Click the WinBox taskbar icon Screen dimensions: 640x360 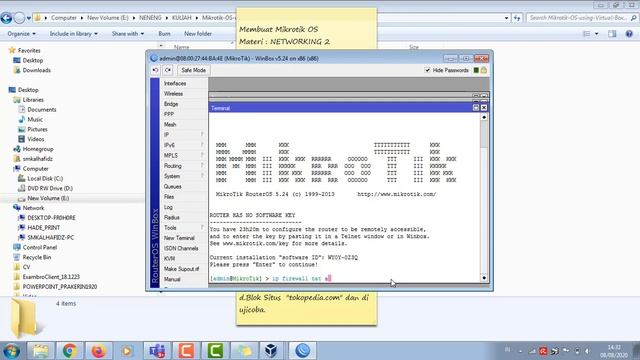(x=302, y=351)
